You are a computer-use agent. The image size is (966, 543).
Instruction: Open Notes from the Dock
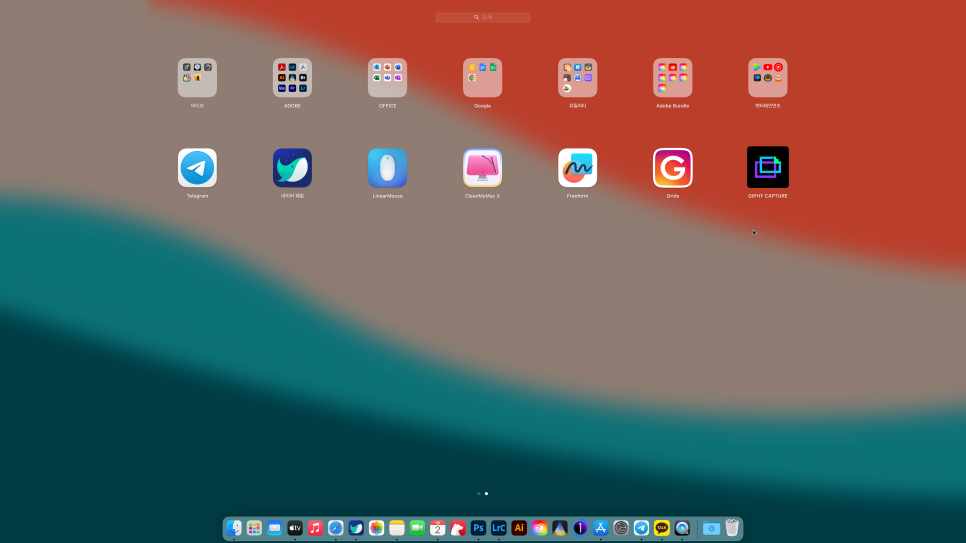point(397,528)
